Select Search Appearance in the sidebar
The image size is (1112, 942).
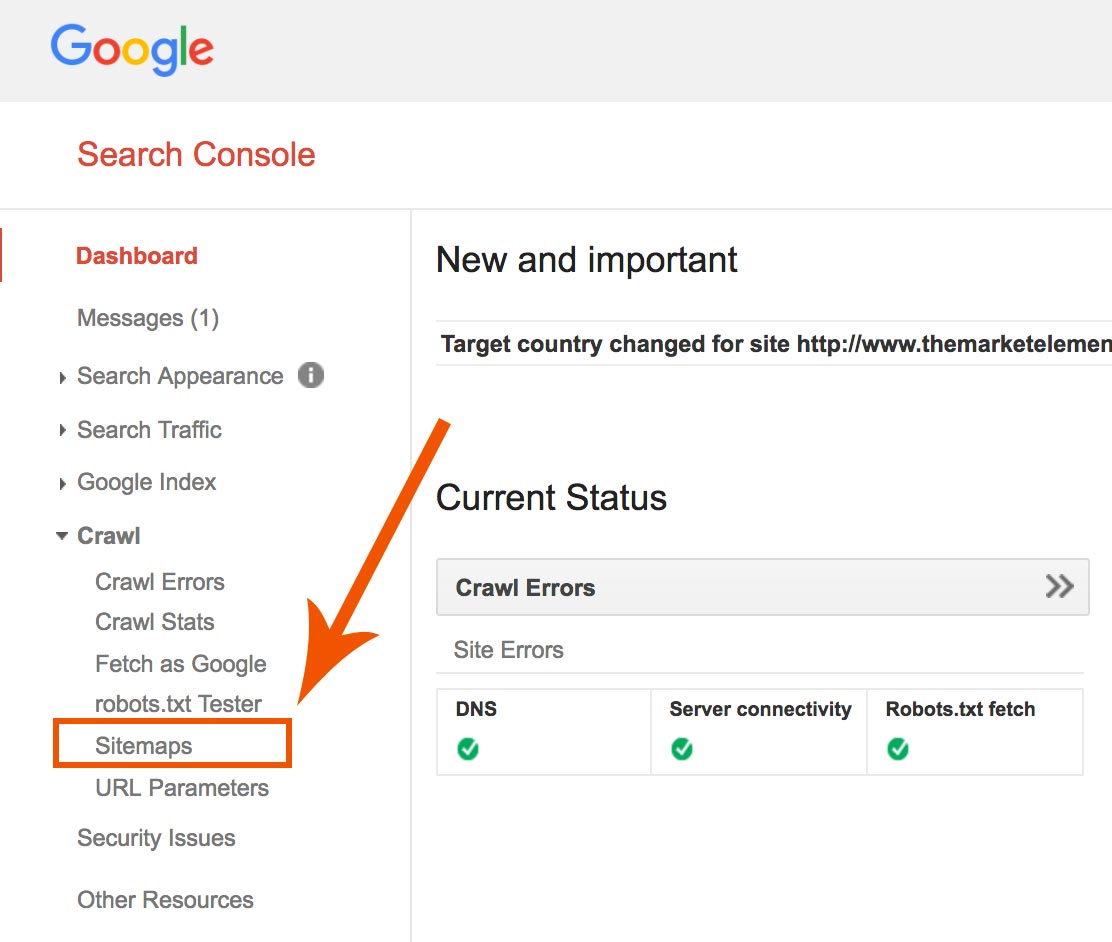[180, 376]
